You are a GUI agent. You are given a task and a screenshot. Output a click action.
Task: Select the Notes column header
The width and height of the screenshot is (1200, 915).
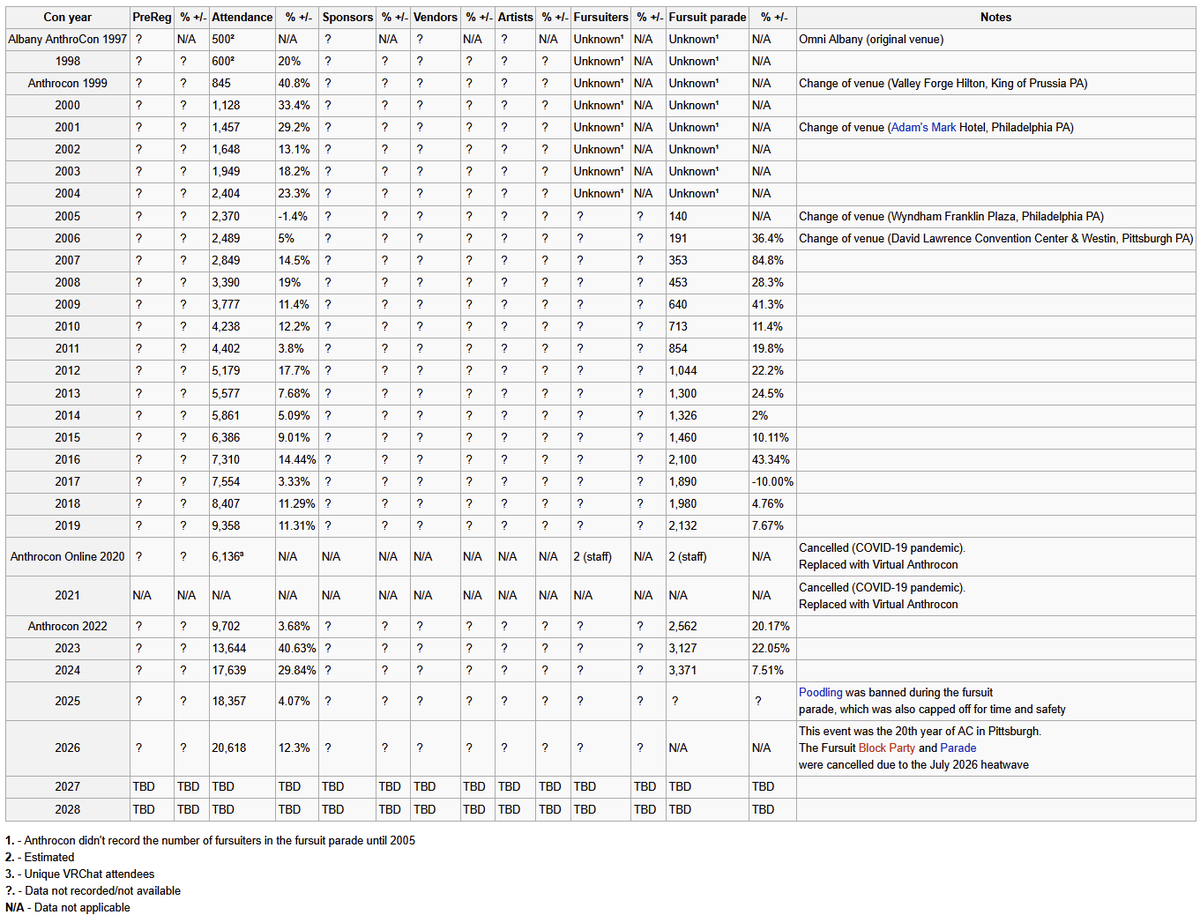996,18
